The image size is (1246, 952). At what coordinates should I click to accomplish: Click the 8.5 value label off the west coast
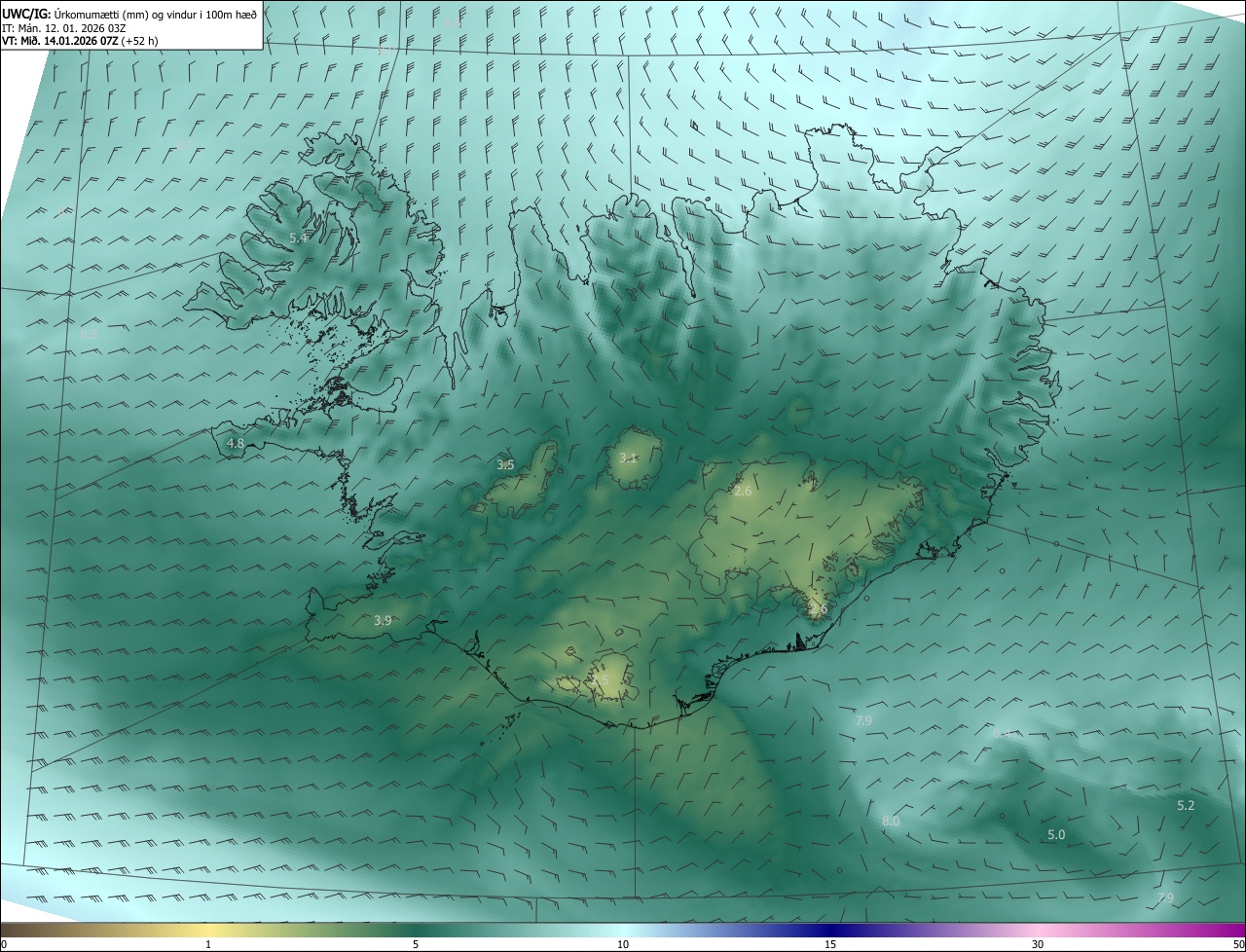pos(89,334)
